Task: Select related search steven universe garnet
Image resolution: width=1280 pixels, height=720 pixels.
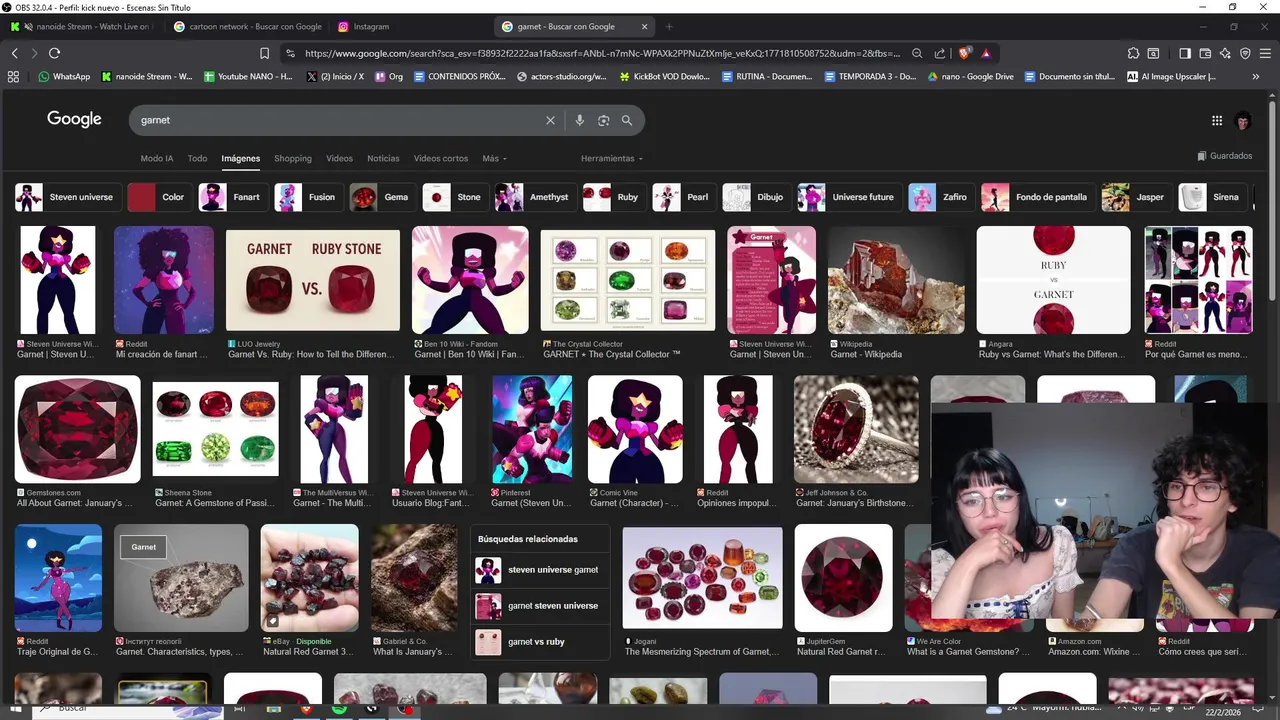Action: tap(540, 570)
